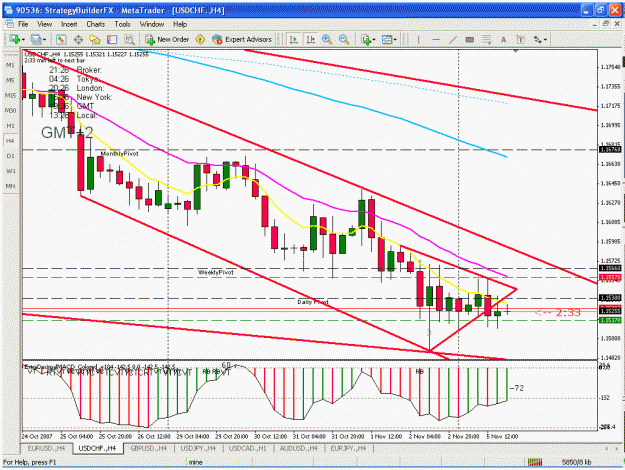
Task: Switch to the USDCAD.,H1 chart tab
Action: pos(248,448)
